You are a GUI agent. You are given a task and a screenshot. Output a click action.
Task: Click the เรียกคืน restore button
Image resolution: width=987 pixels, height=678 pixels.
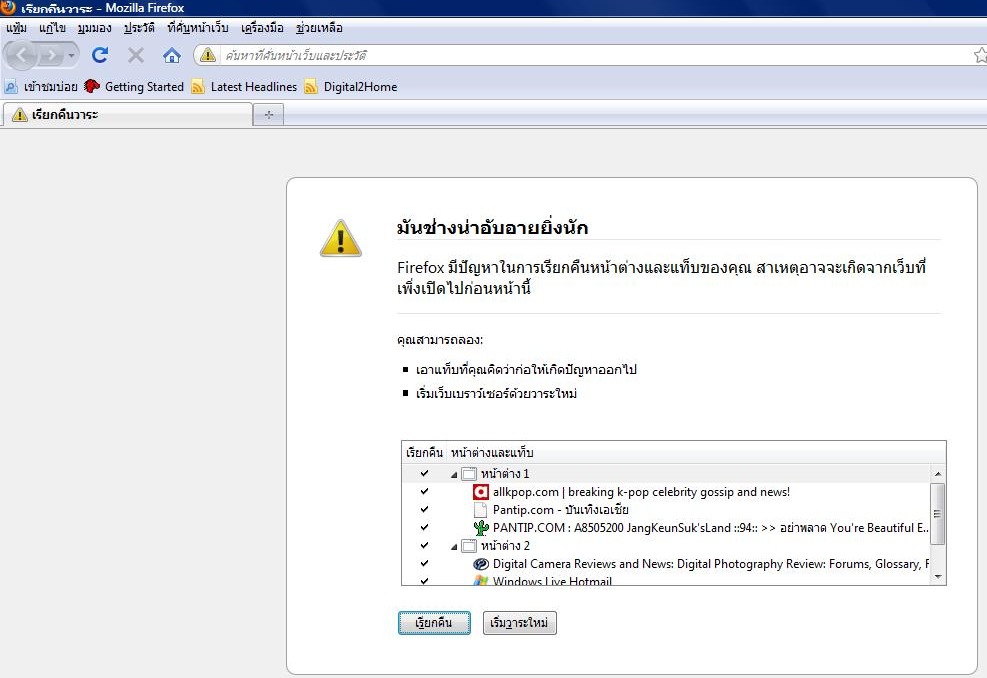click(434, 623)
